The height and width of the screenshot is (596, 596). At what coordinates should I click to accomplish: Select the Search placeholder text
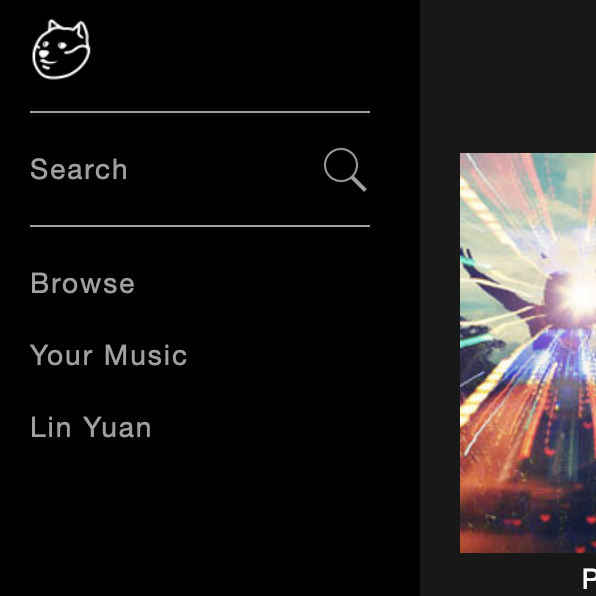click(x=79, y=169)
